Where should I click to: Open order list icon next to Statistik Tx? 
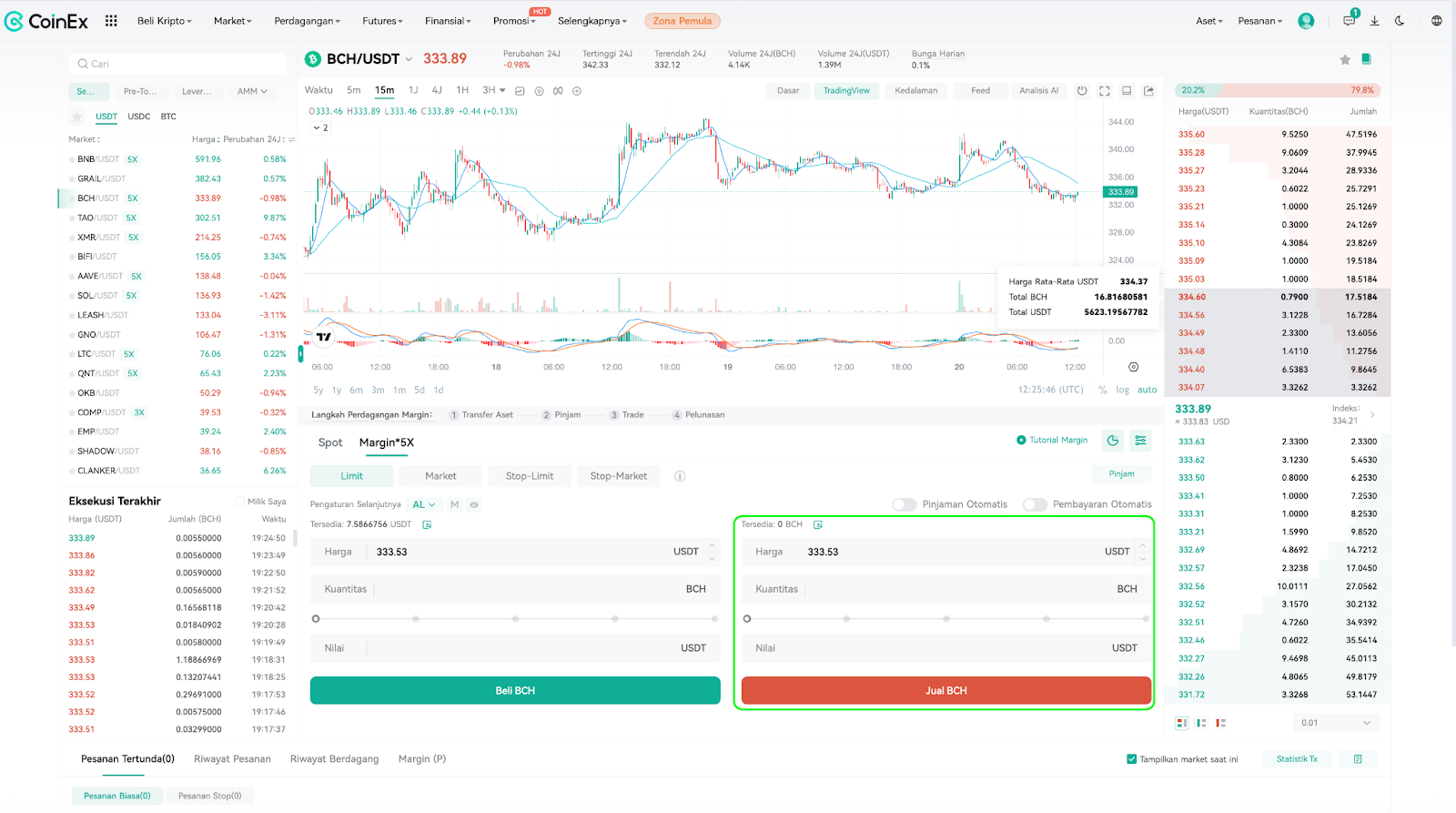[1358, 759]
